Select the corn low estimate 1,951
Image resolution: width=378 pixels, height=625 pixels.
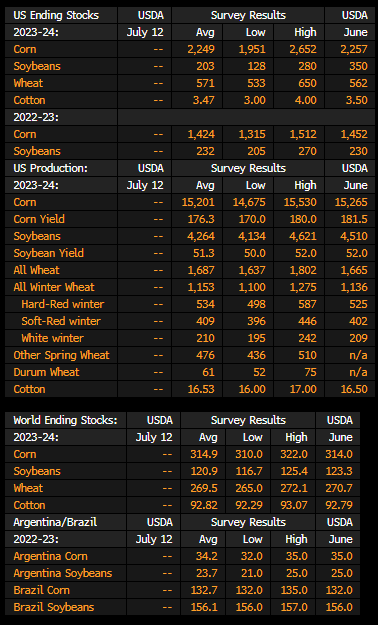(252, 49)
